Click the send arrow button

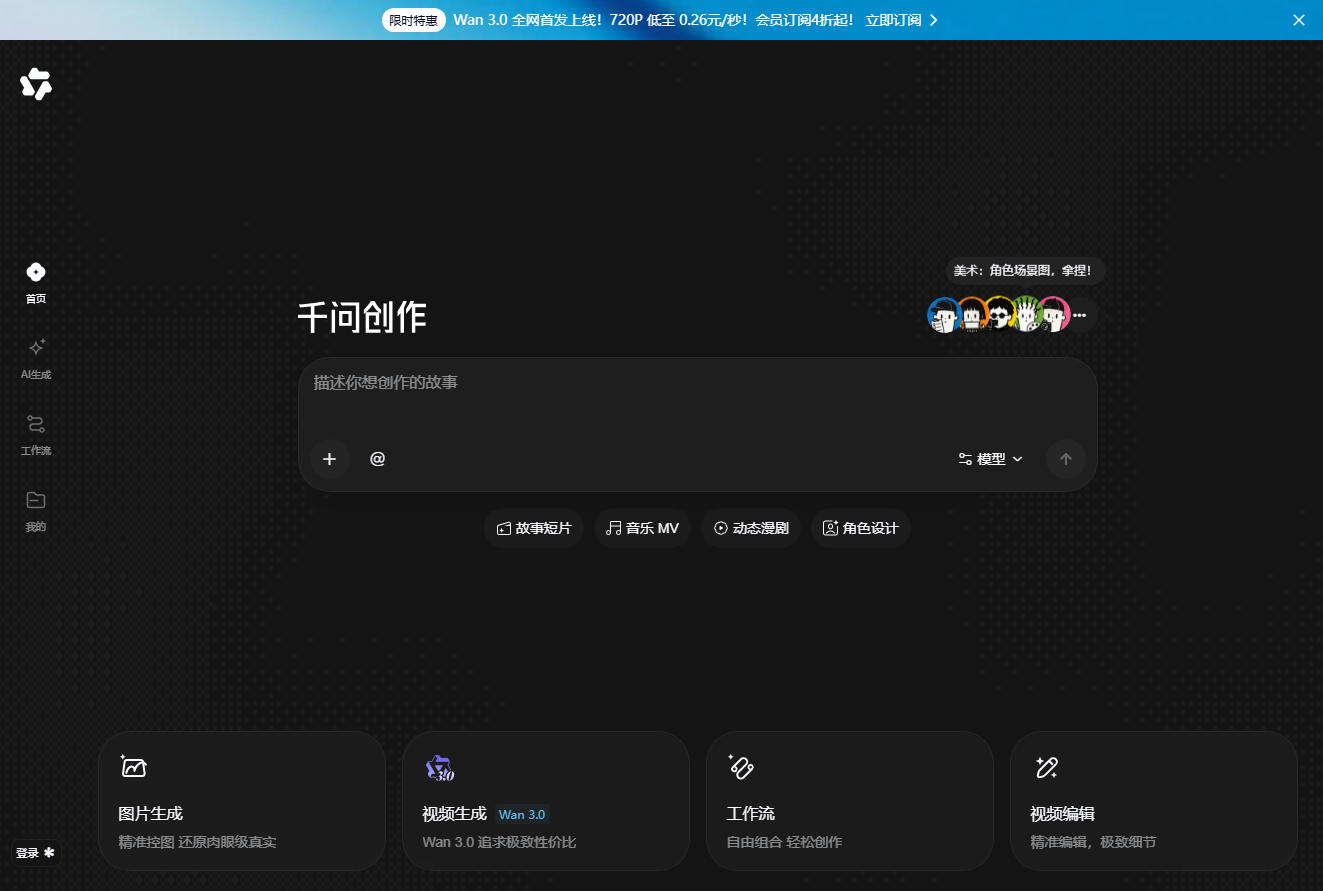click(x=1066, y=459)
